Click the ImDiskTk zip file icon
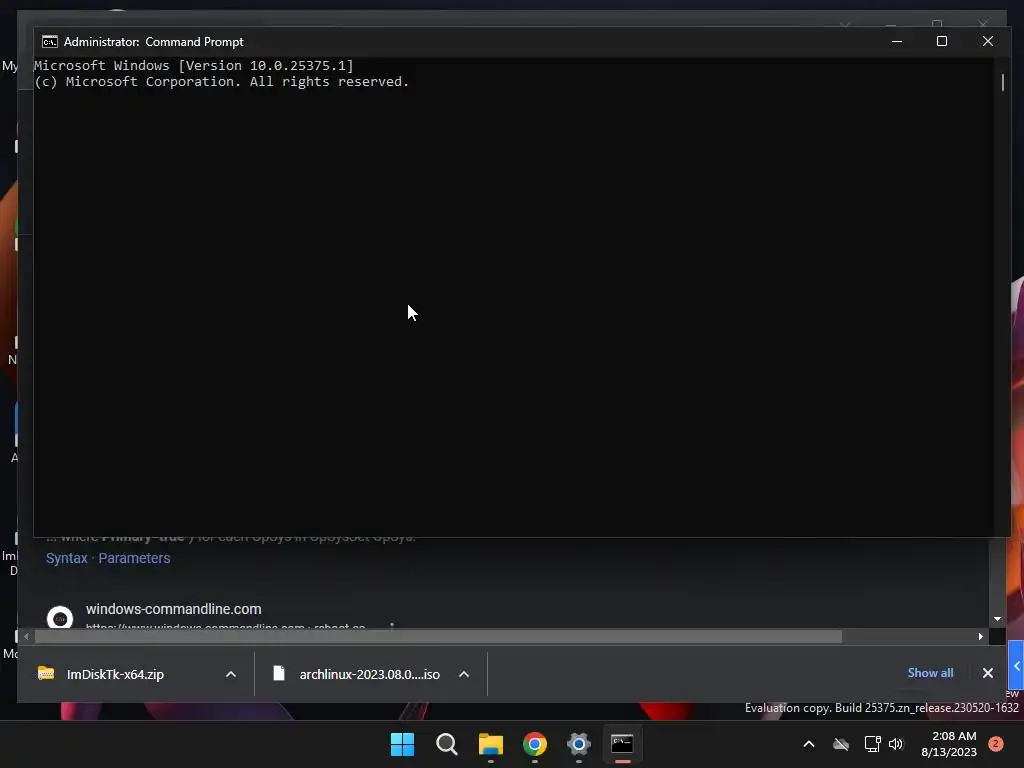1024x768 pixels. (46, 673)
